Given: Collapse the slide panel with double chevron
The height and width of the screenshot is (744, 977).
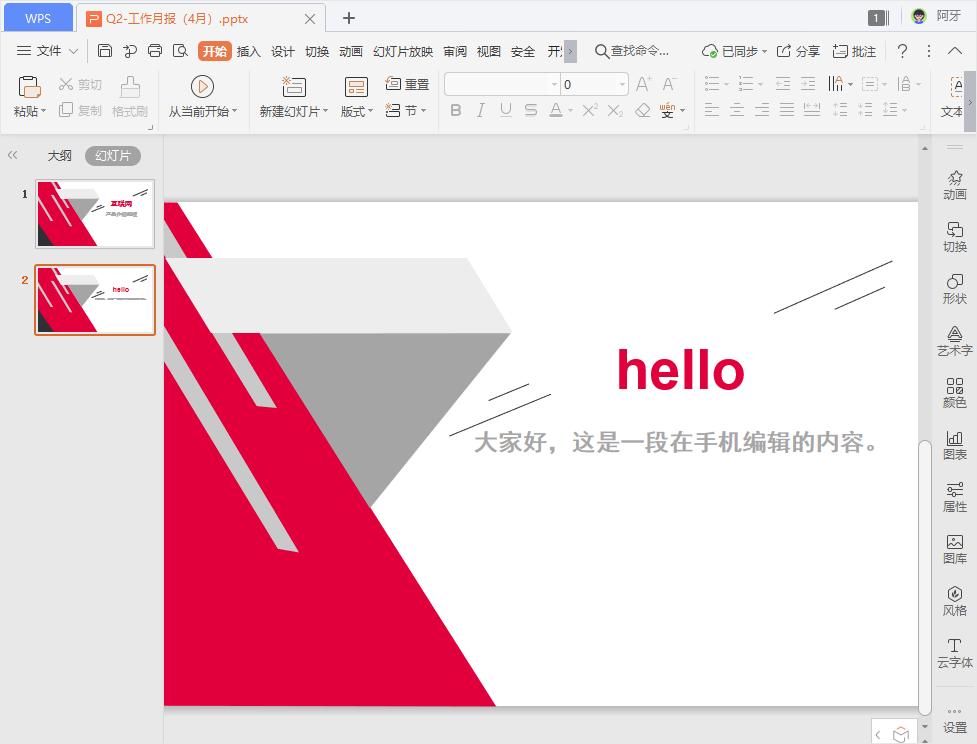Looking at the screenshot, I should [12, 155].
